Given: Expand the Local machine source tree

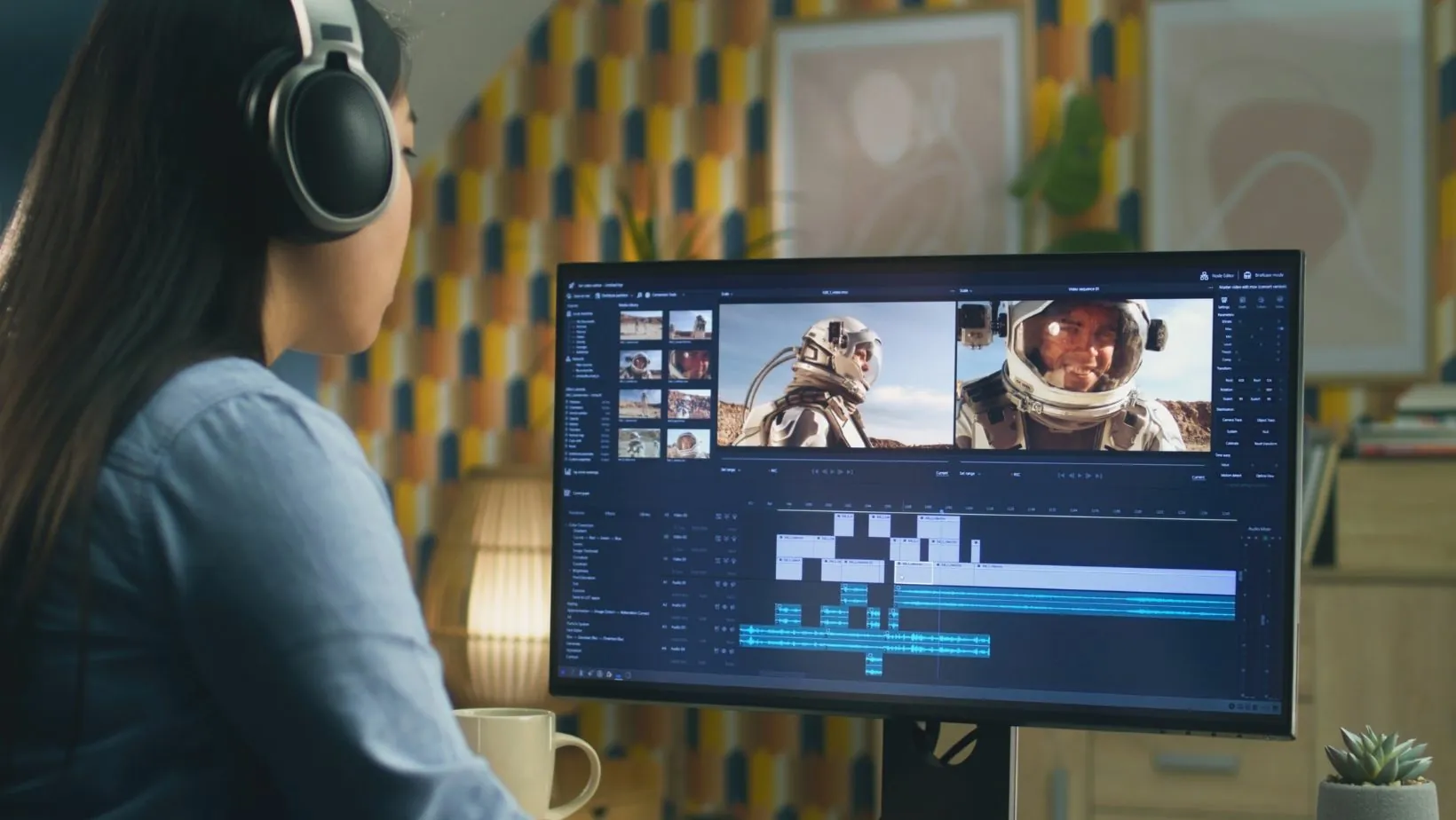Looking at the screenshot, I should pos(581,313).
